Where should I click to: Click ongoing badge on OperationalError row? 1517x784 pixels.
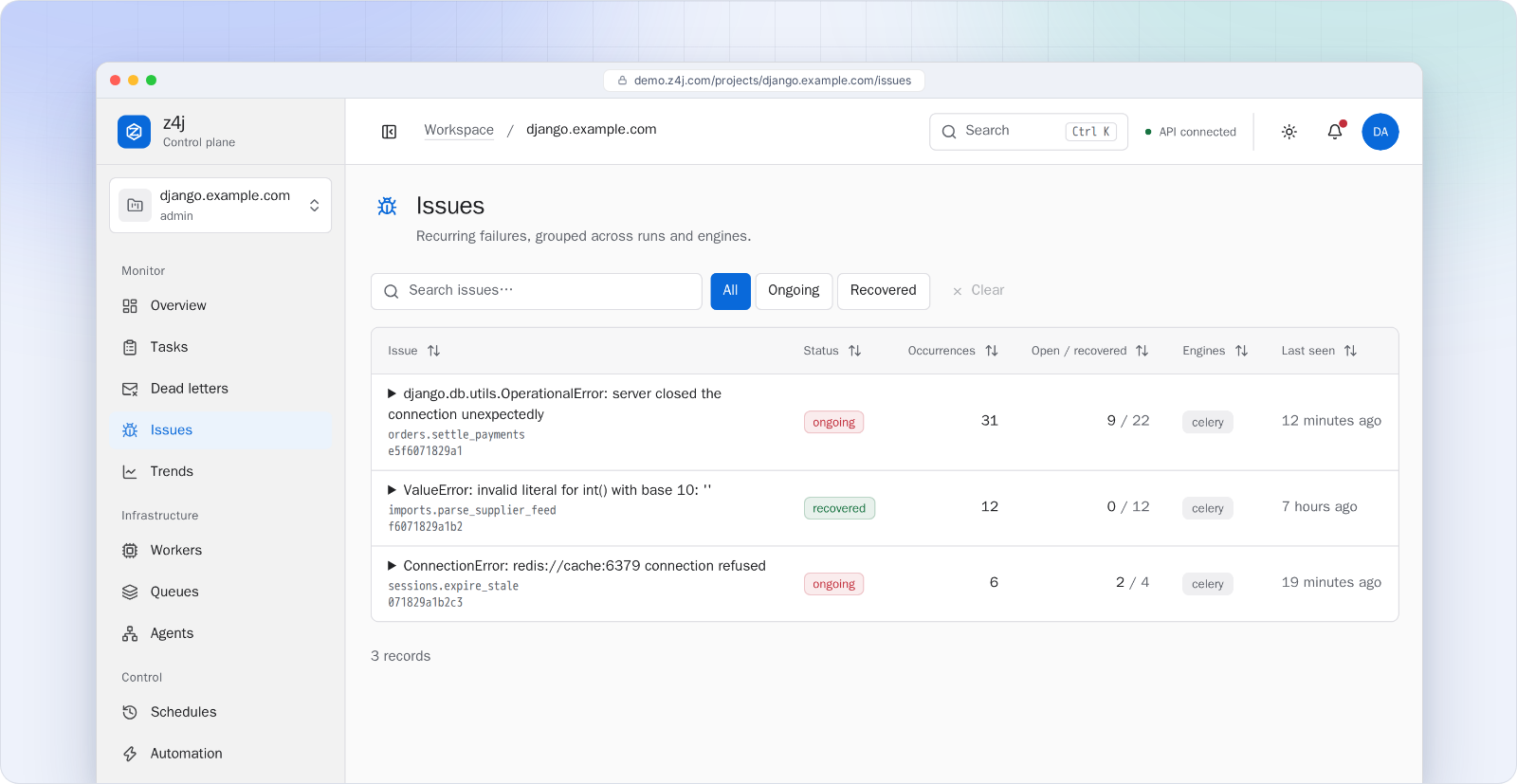833,423
